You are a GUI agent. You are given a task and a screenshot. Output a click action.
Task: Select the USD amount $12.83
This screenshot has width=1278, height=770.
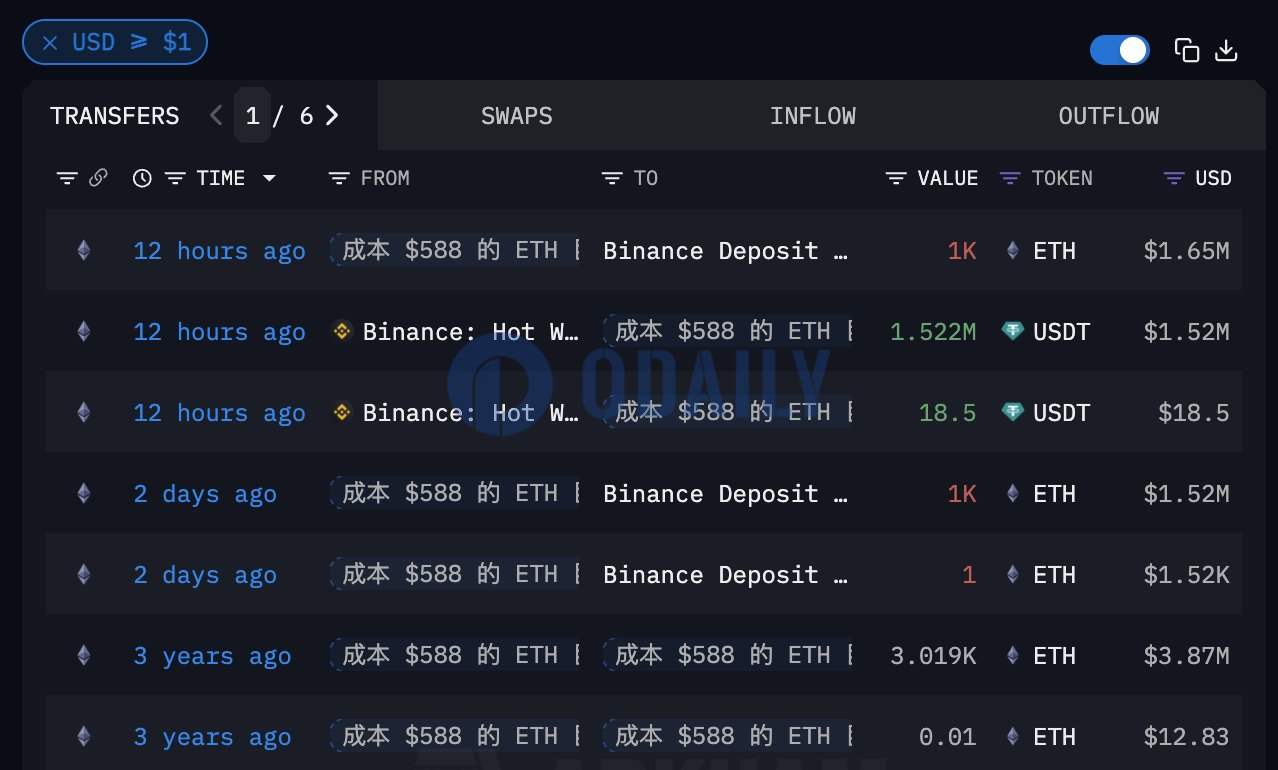point(1186,736)
